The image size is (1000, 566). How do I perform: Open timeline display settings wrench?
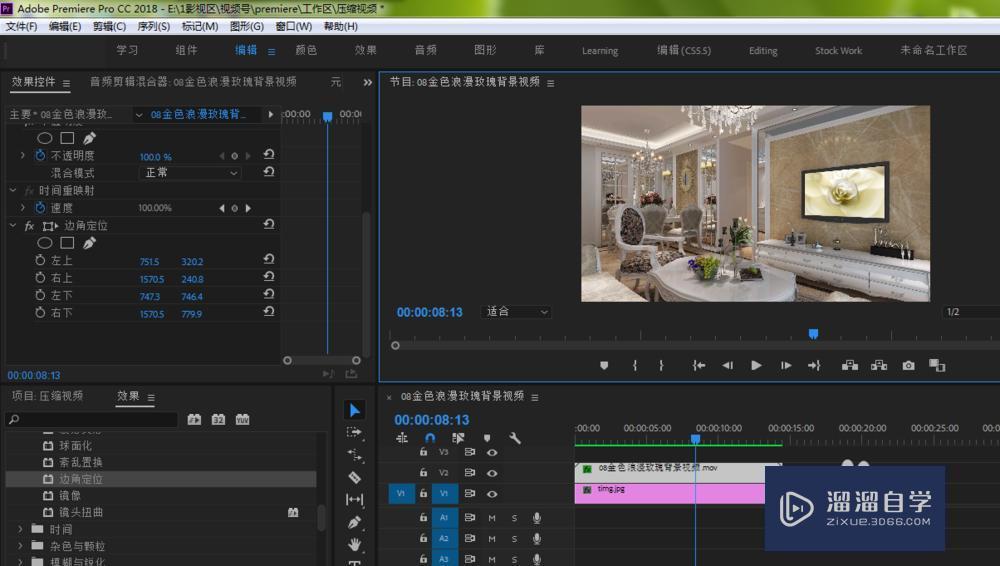pos(515,438)
